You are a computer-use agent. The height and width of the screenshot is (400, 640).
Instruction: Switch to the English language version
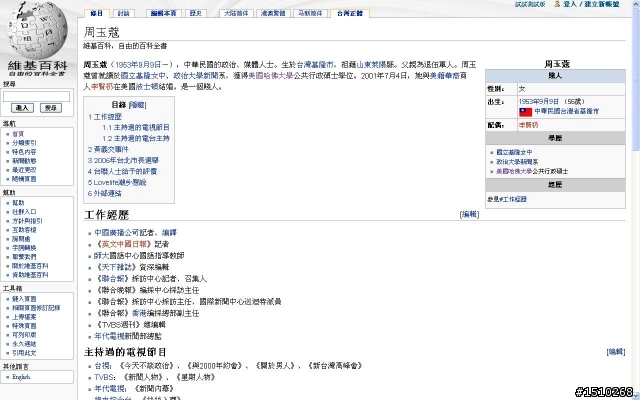pos(21,377)
